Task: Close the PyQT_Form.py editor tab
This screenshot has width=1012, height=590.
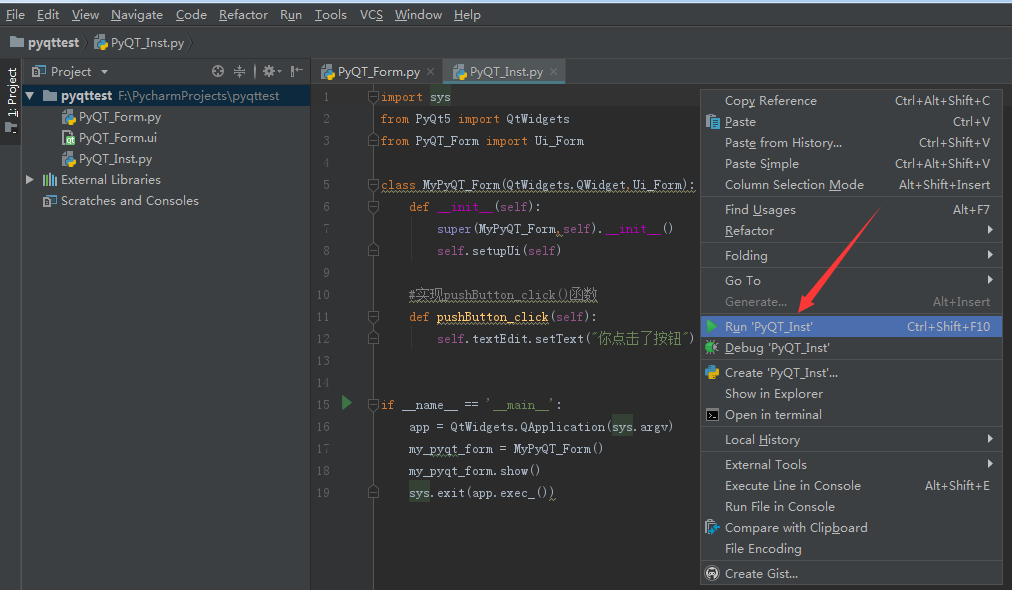Action: point(430,72)
